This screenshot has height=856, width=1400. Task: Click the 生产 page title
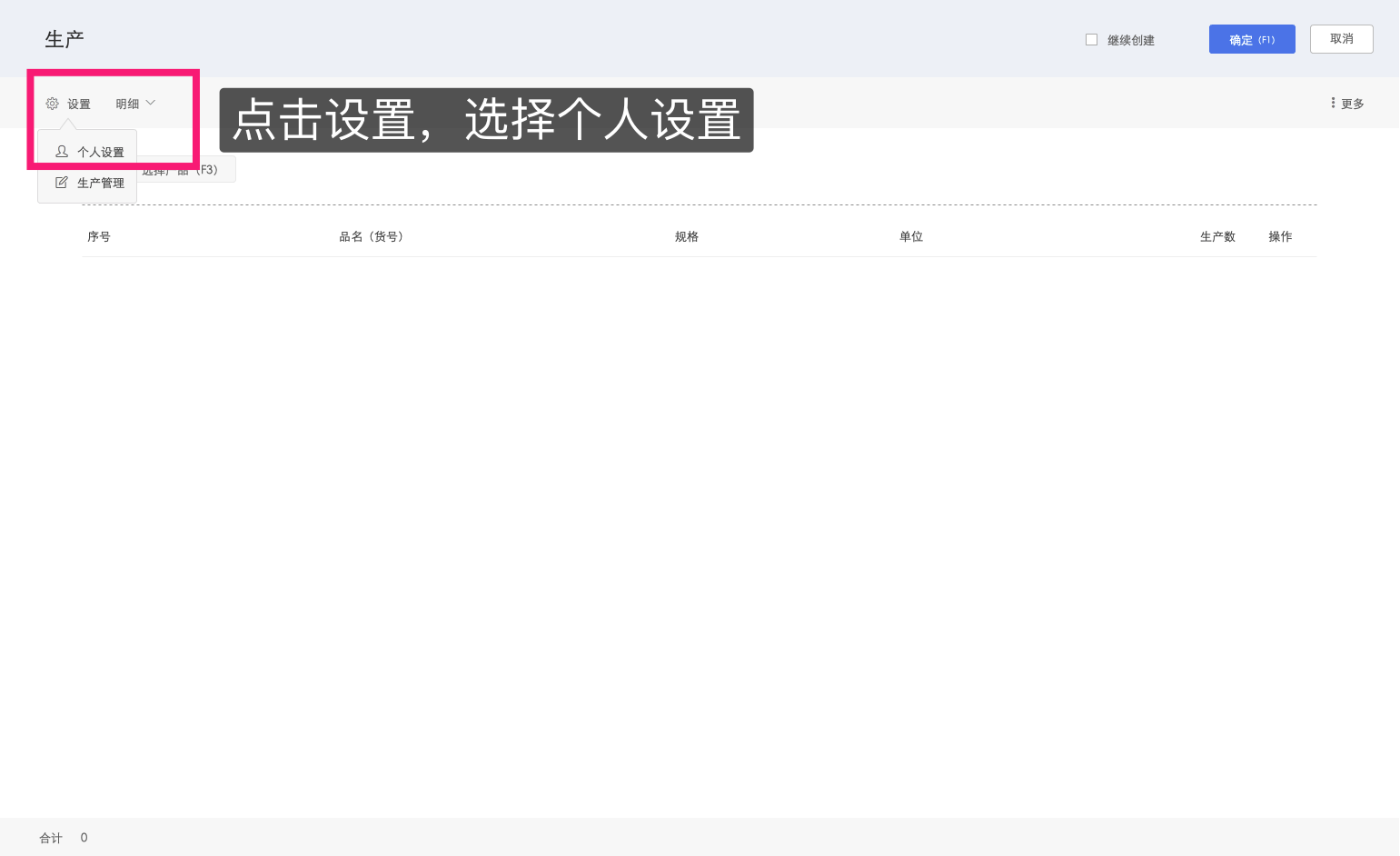(x=64, y=38)
